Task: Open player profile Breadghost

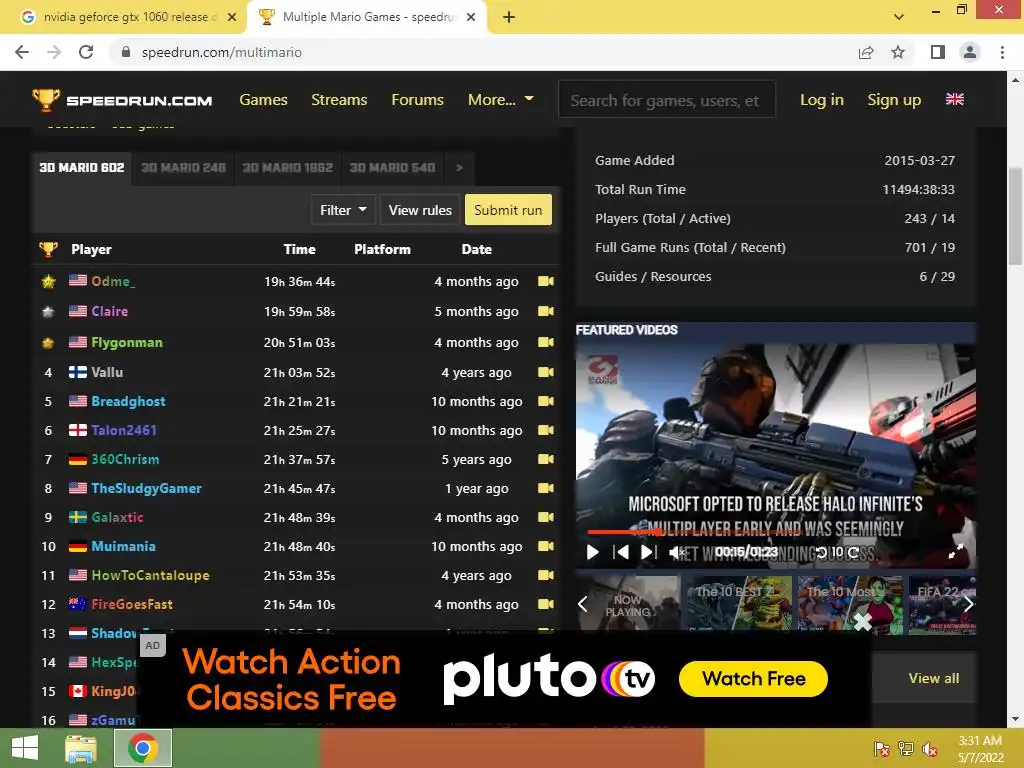Action: click(x=128, y=401)
